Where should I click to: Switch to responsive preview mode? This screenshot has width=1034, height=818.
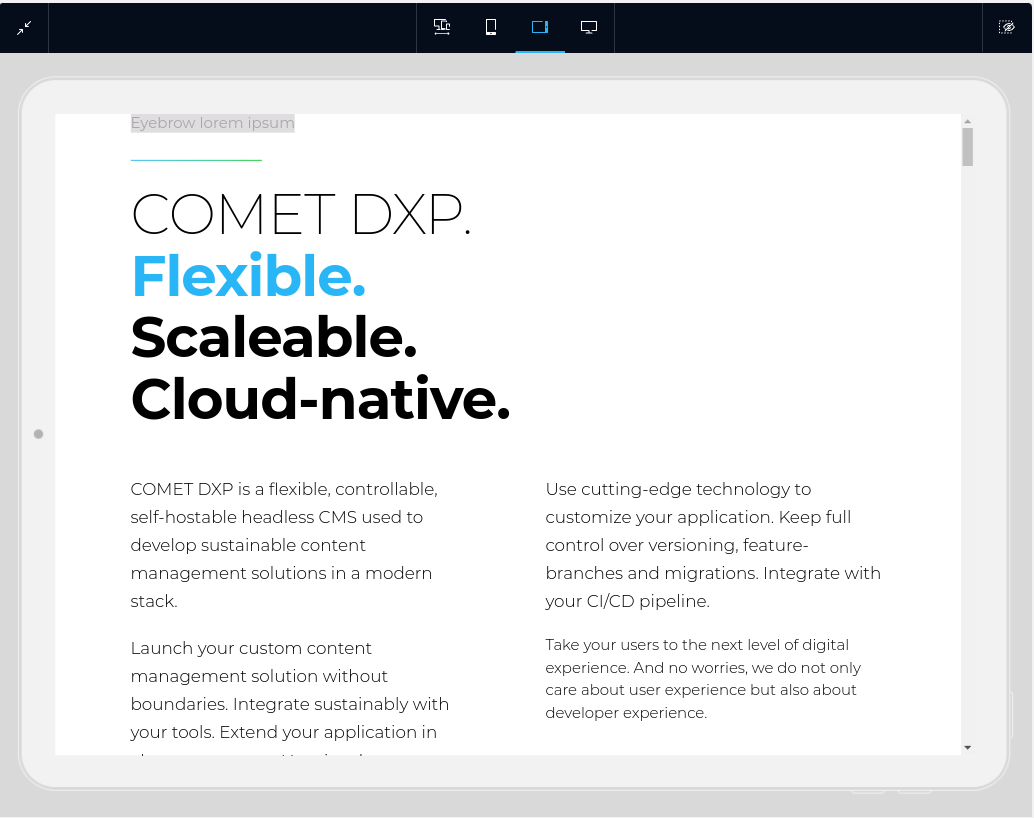(442, 27)
